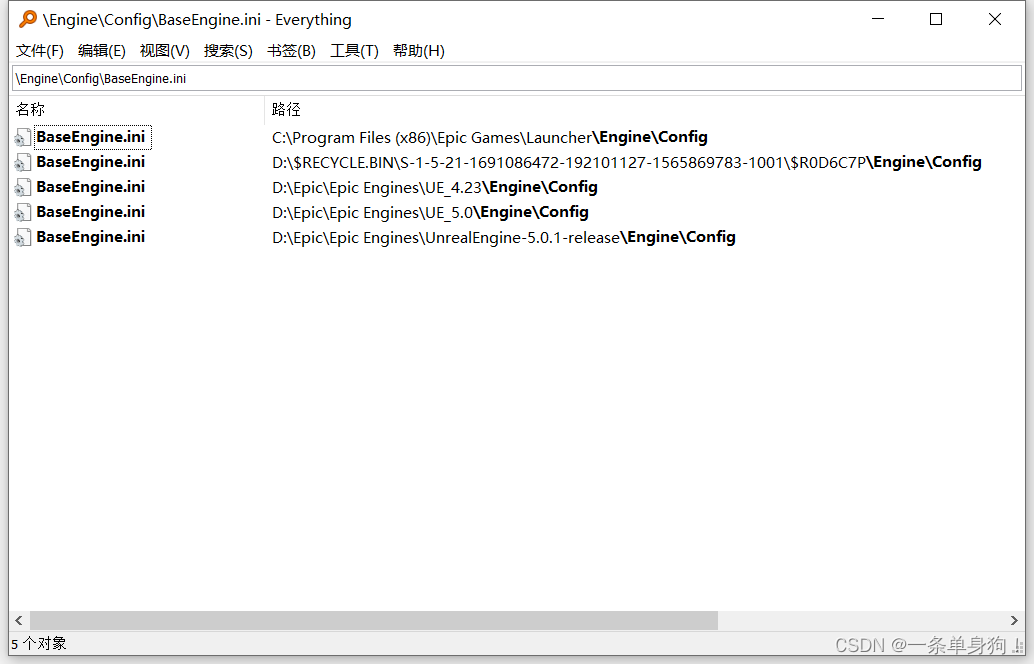Maximize the Everything window
The image size is (1034, 664).
936,19
